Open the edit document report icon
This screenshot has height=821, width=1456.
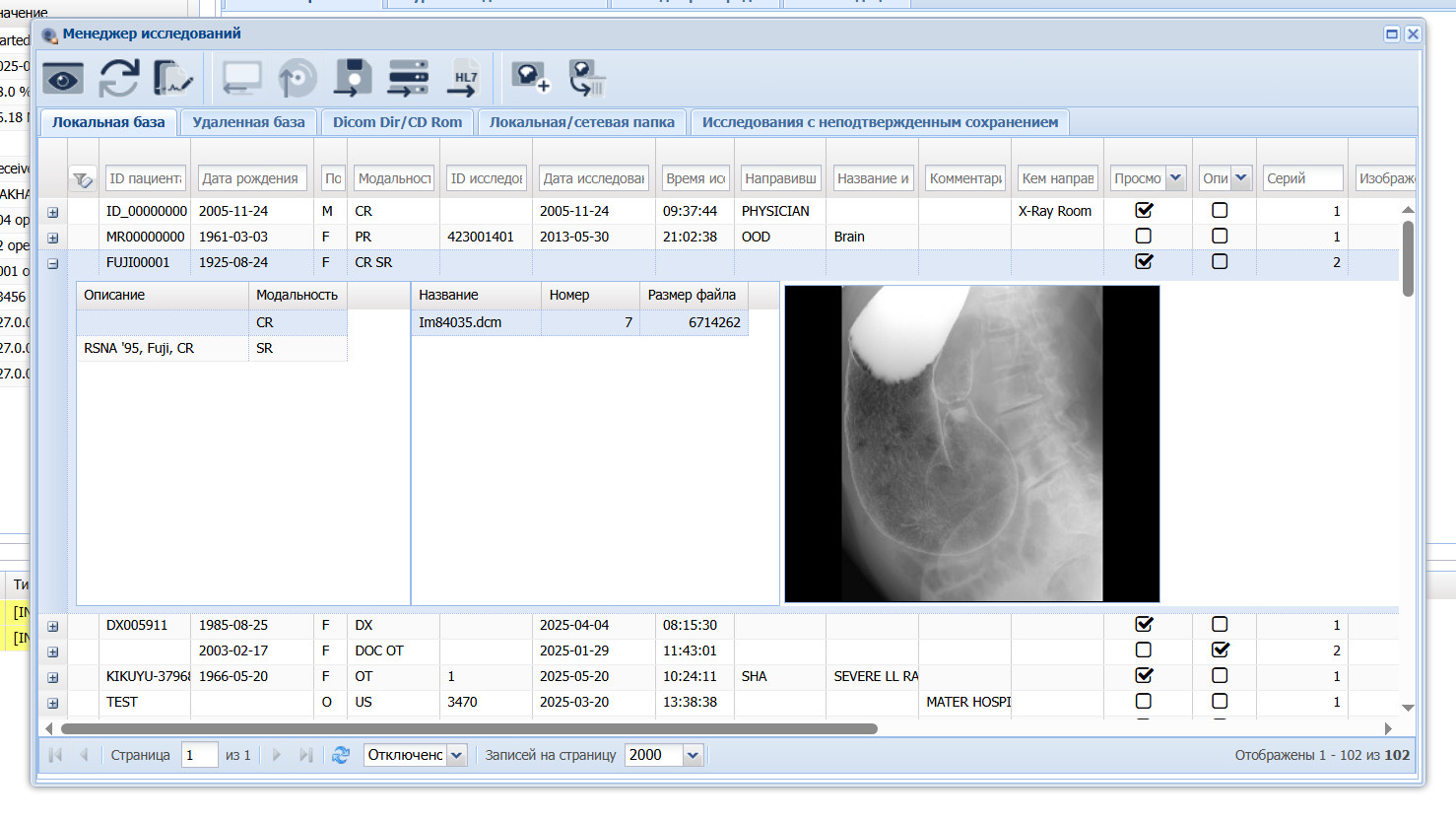[x=173, y=79]
